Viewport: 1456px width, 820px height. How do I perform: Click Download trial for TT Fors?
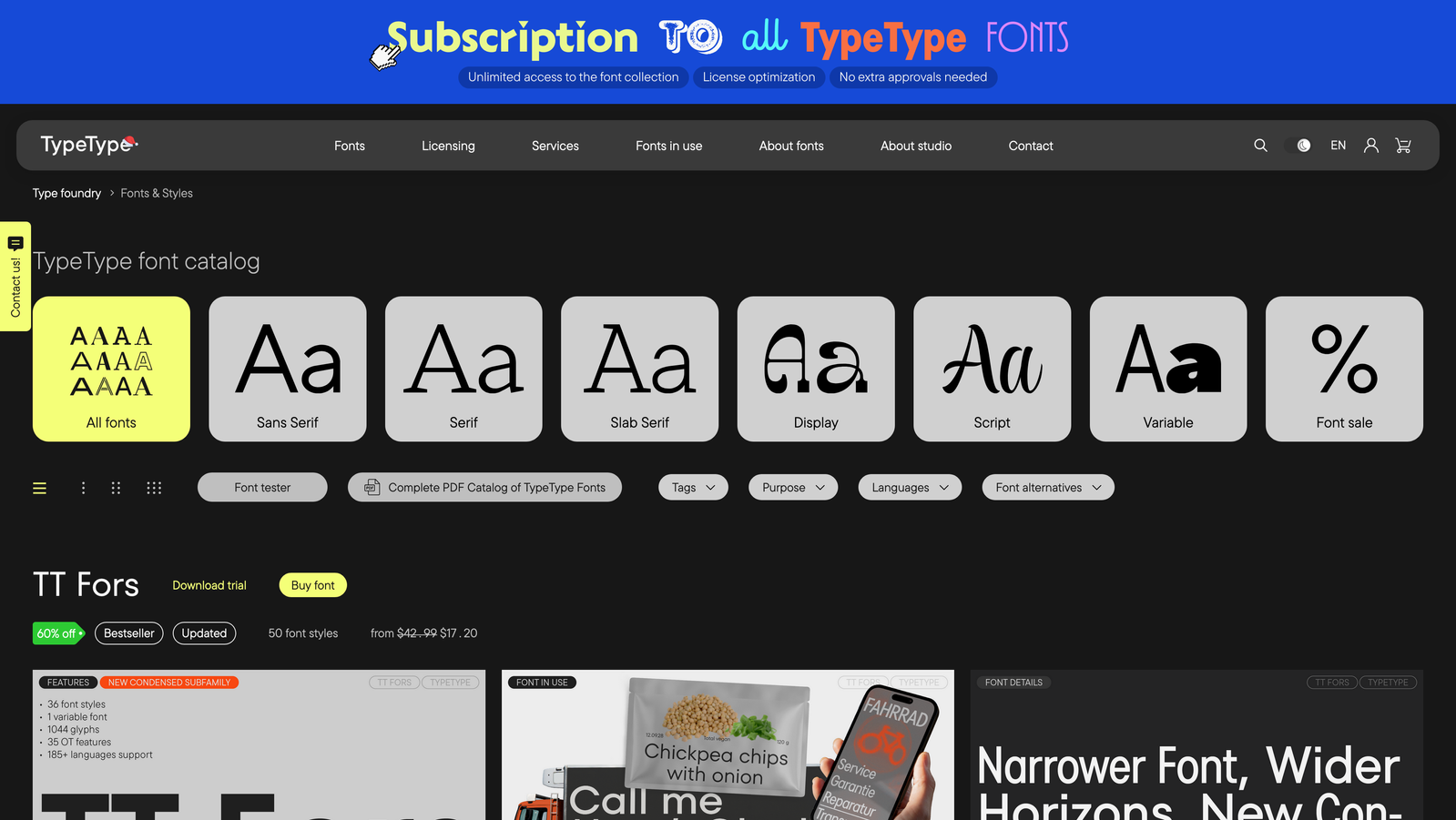(209, 585)
